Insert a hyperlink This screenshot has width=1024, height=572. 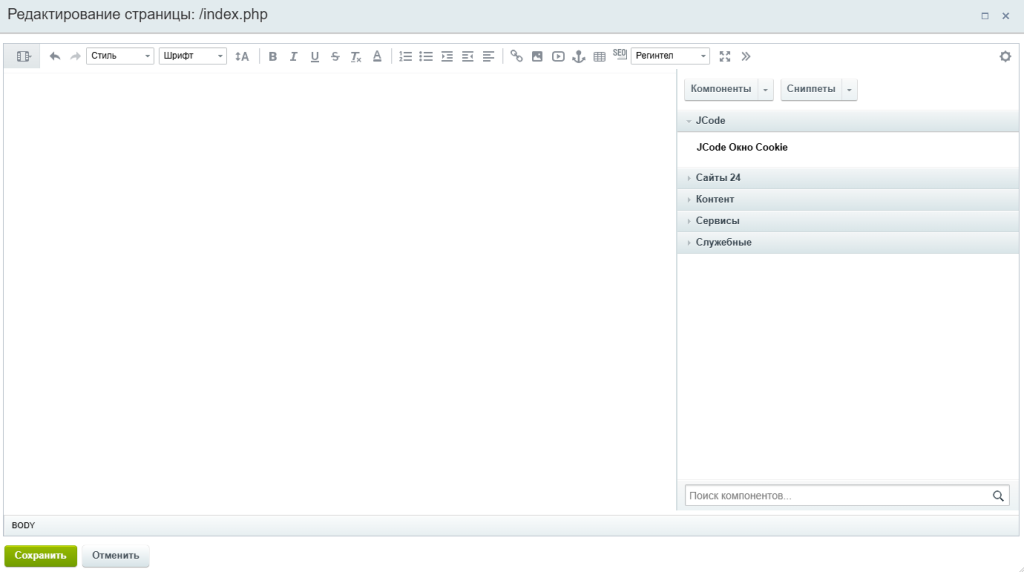tap(516, 57)
